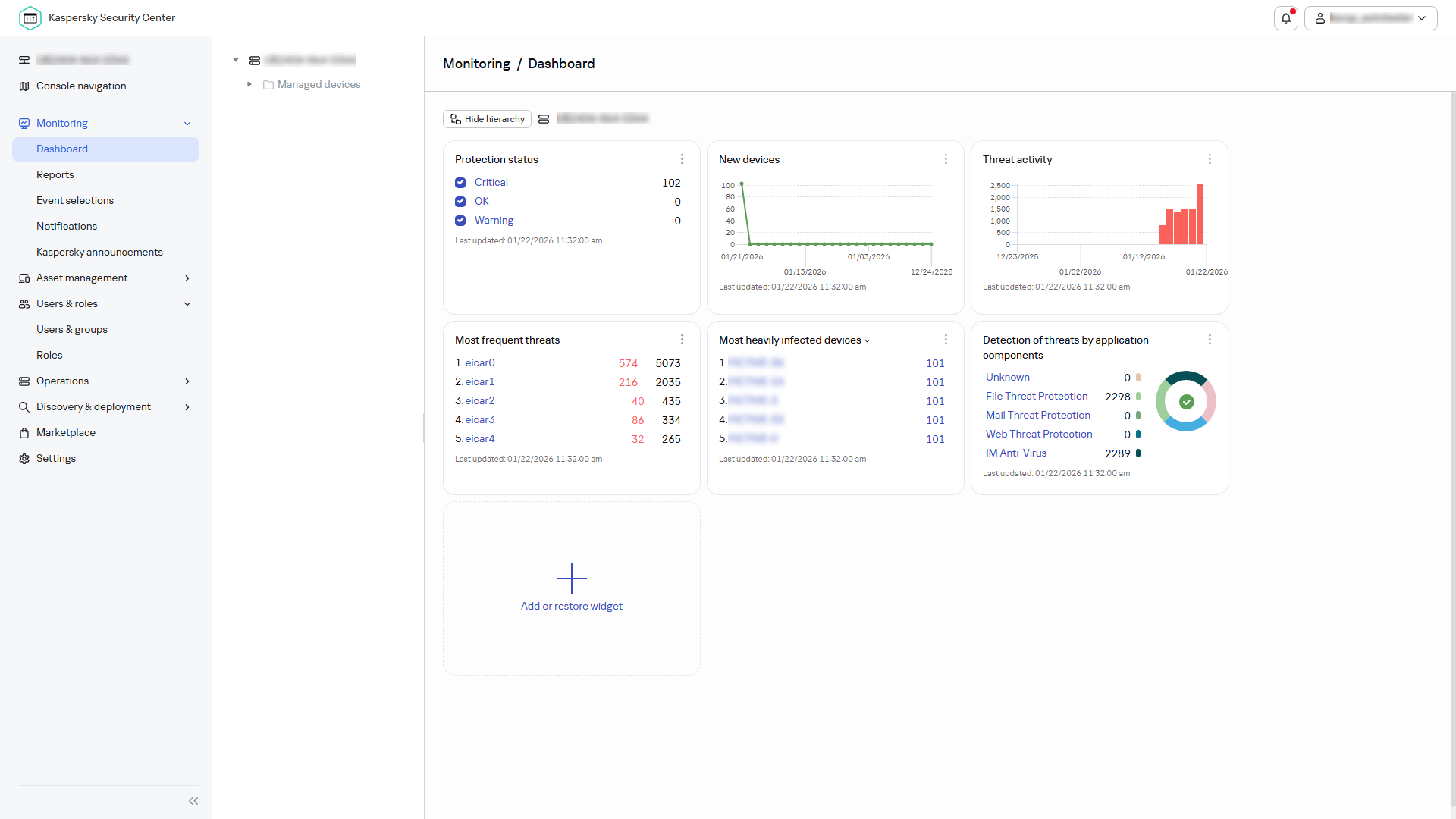The height and width of the screenshot is (819, 1456).
Task: Open Kaspersky announcements
Action: pos(99,252)
